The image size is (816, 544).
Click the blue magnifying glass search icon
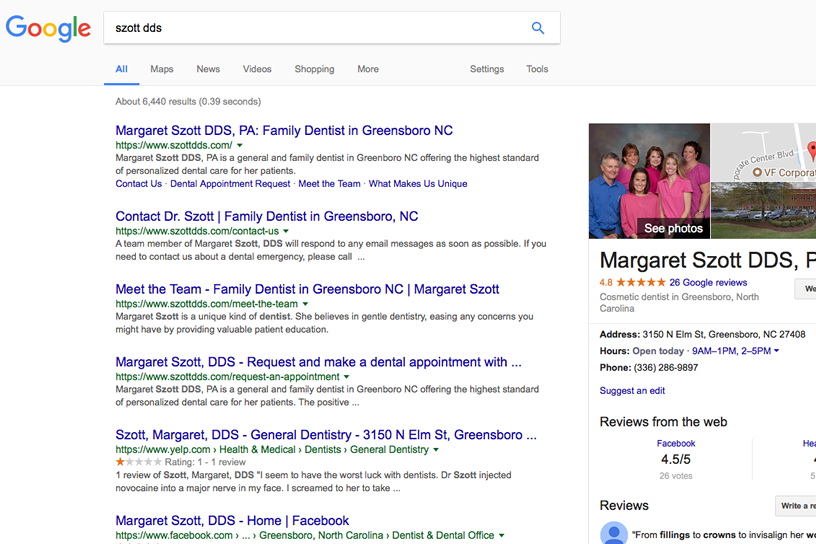coord(538,28)
